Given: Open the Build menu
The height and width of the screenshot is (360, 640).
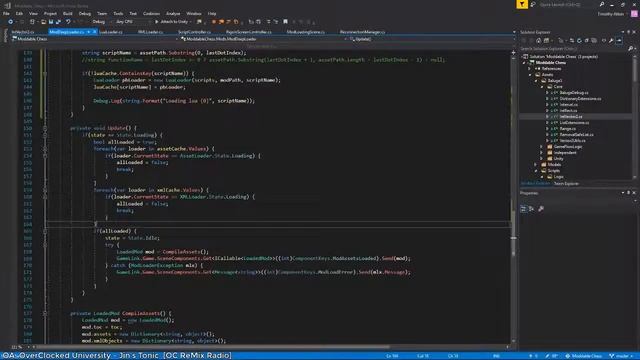Looking at the screenshot, I should (x=68, y=13).
